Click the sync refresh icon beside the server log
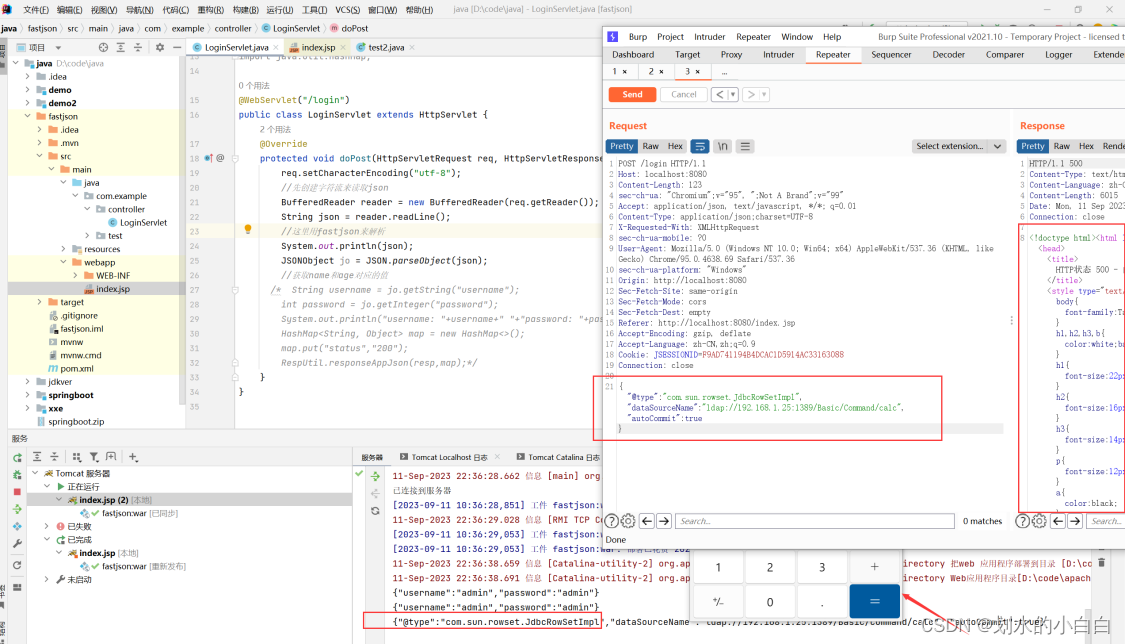This screenshot has height=644, width=1125. [x=375, y=511]
